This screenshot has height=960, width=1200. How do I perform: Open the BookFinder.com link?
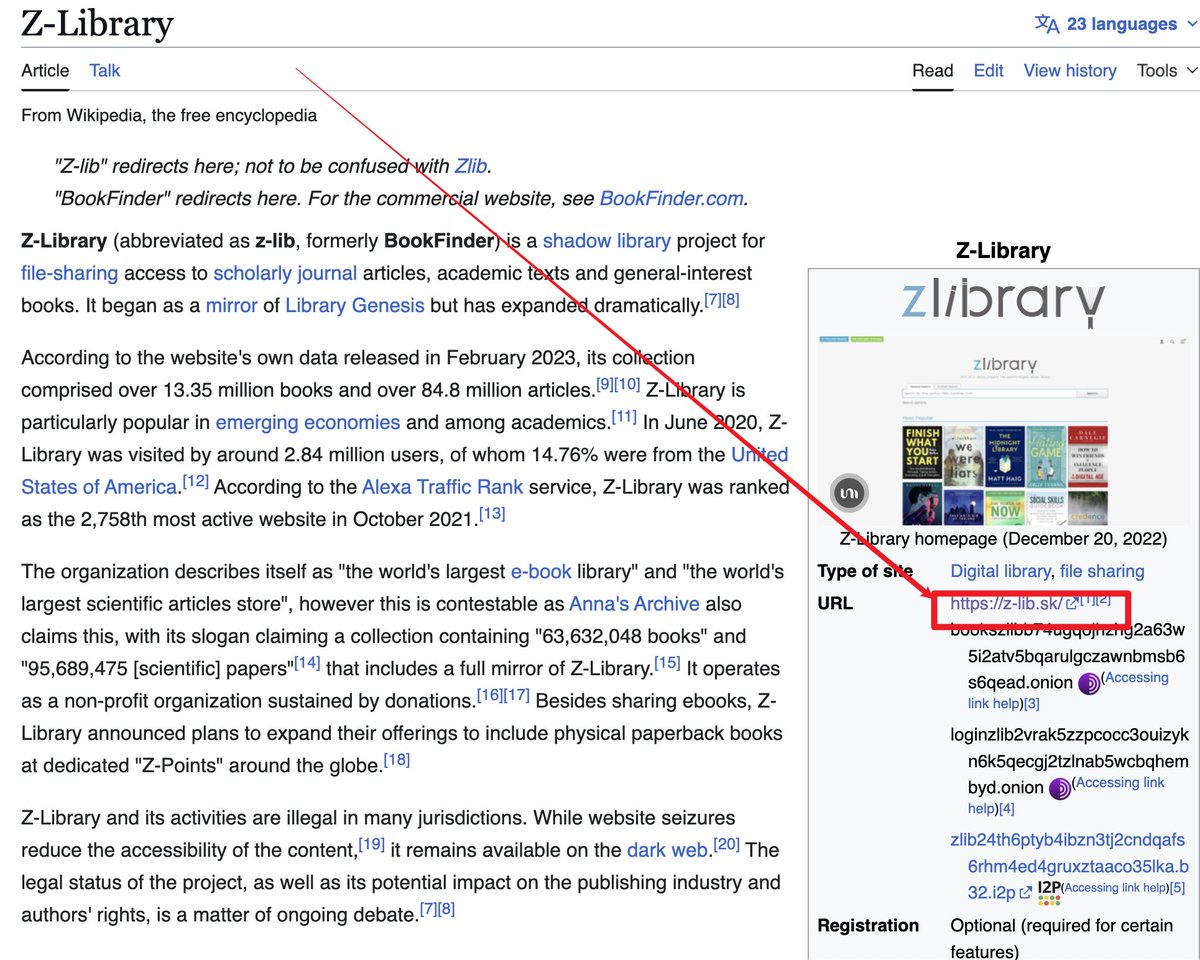[x=671, y=198]
